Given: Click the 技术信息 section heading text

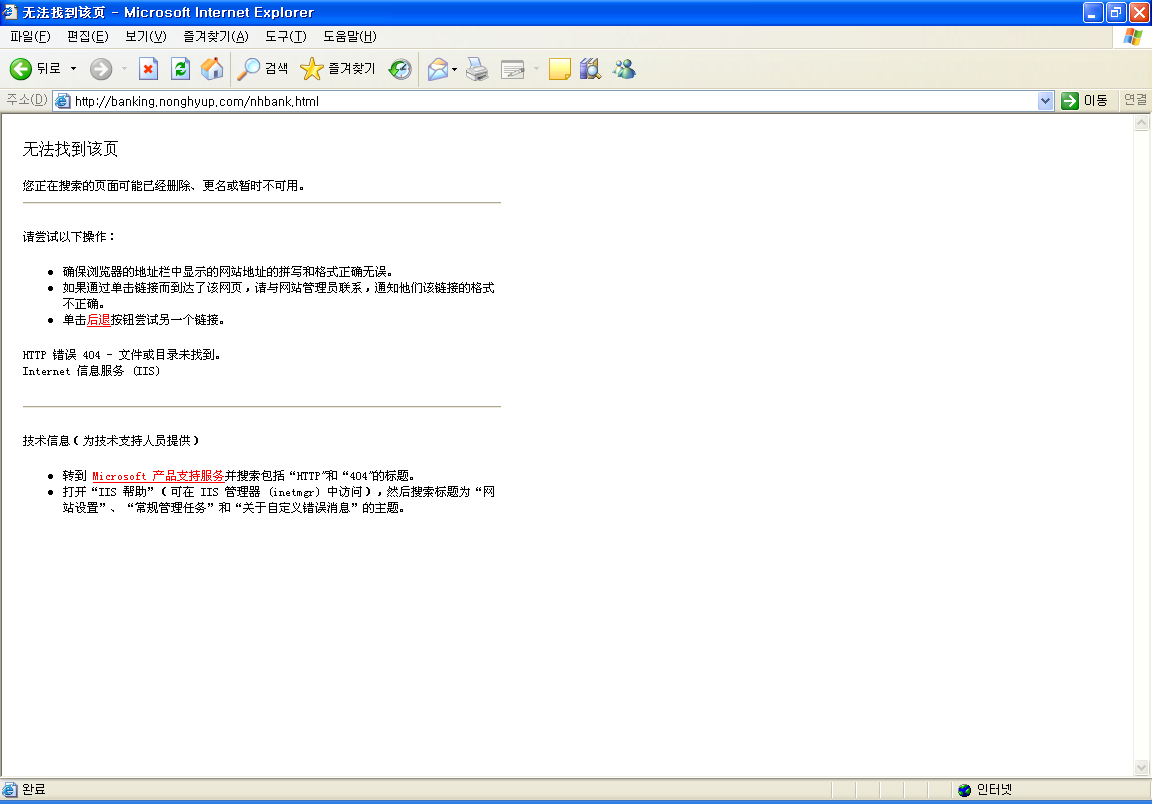Looking at the screenshot, I should click(x=111, y=441).
